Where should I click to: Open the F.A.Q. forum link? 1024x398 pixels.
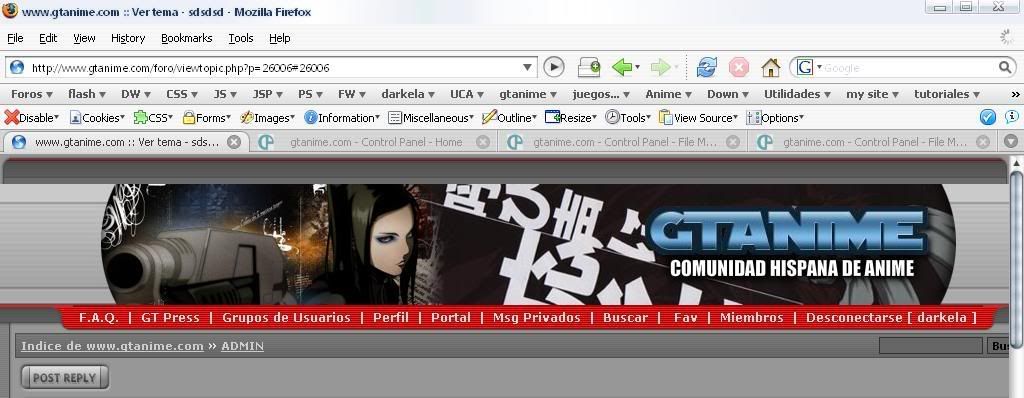click(99, 318)
